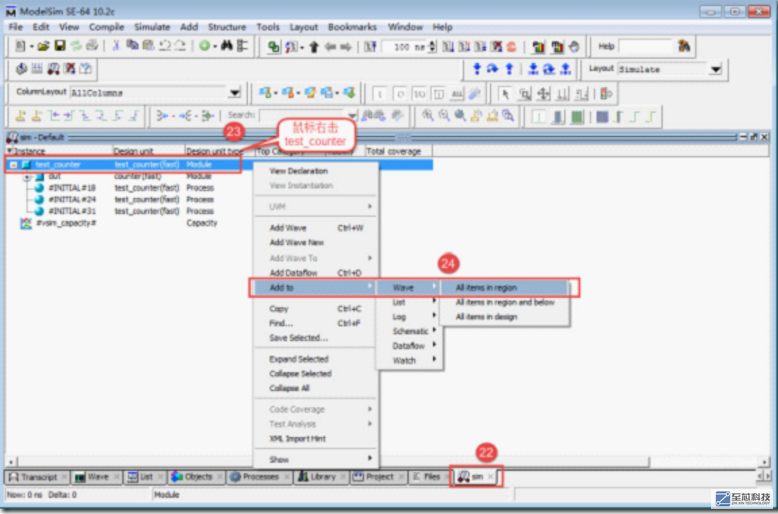The height and width of the screenshot is (514, 778).
Task: Select the four-arrow Pan mode icon
Action: 544,93
